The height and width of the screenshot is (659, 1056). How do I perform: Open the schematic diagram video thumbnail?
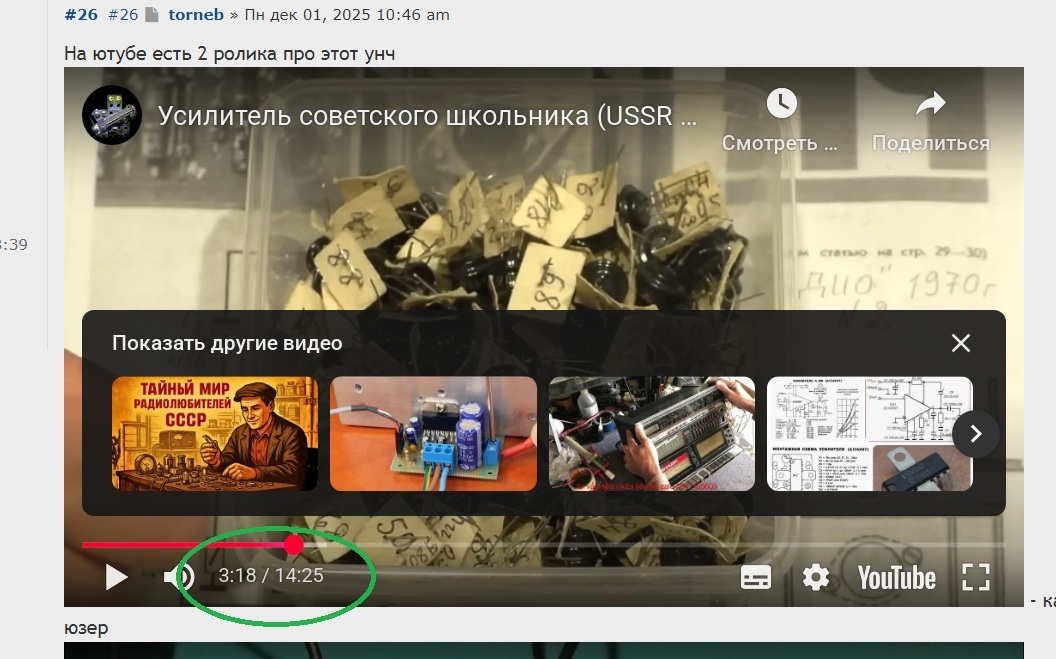pyautogui.click(x=869, y=434)
